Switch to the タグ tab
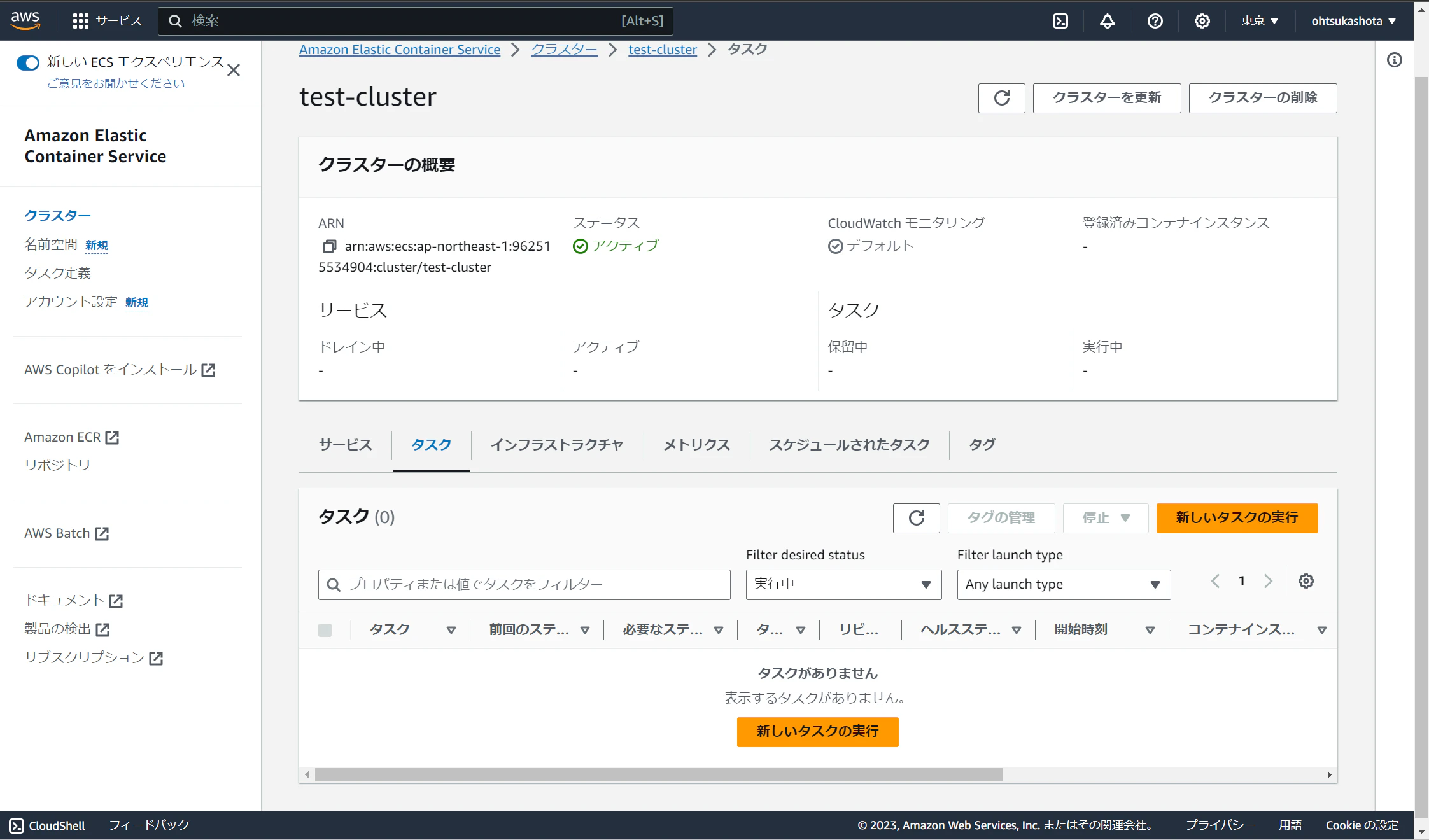This screenshot has width=1429, height=840. pyautogui.click(x=982, y=445)
